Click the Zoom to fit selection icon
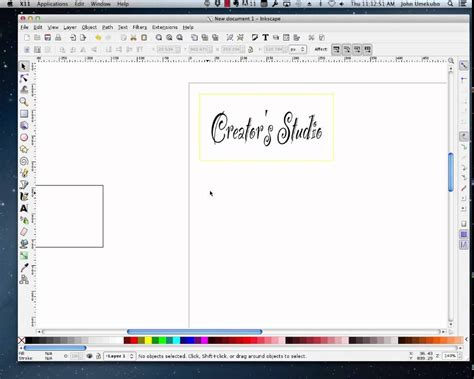 pos(159,38)
